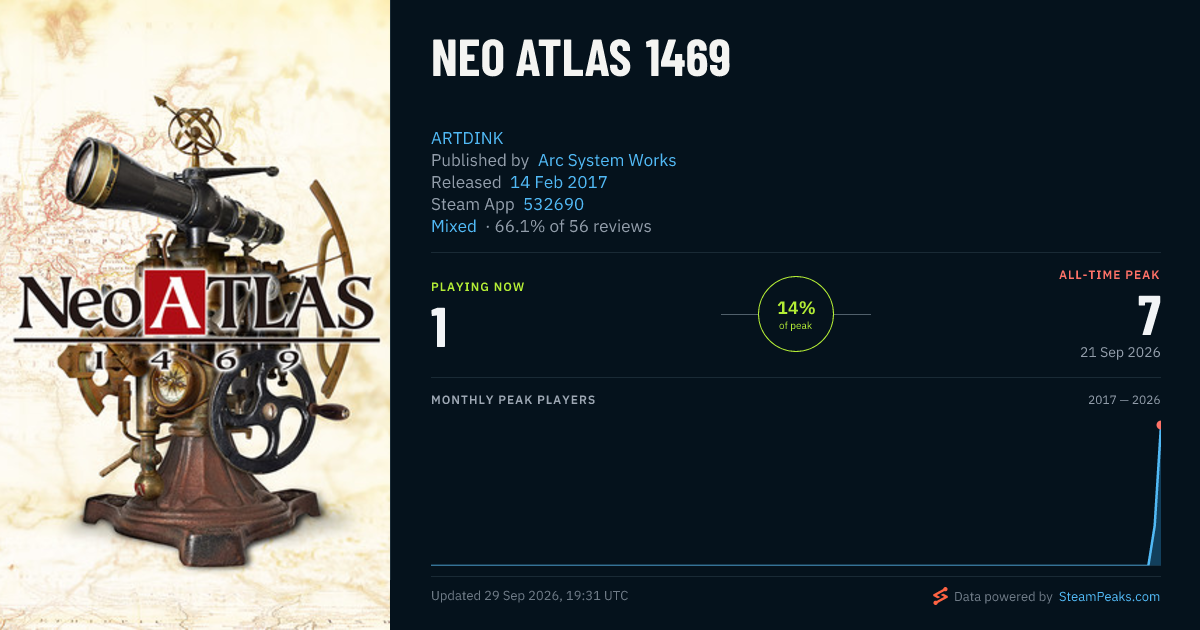Viewport: 1200px width, 630px height.
Task: Open the Arc System Works publisher link
Action: 607,160
